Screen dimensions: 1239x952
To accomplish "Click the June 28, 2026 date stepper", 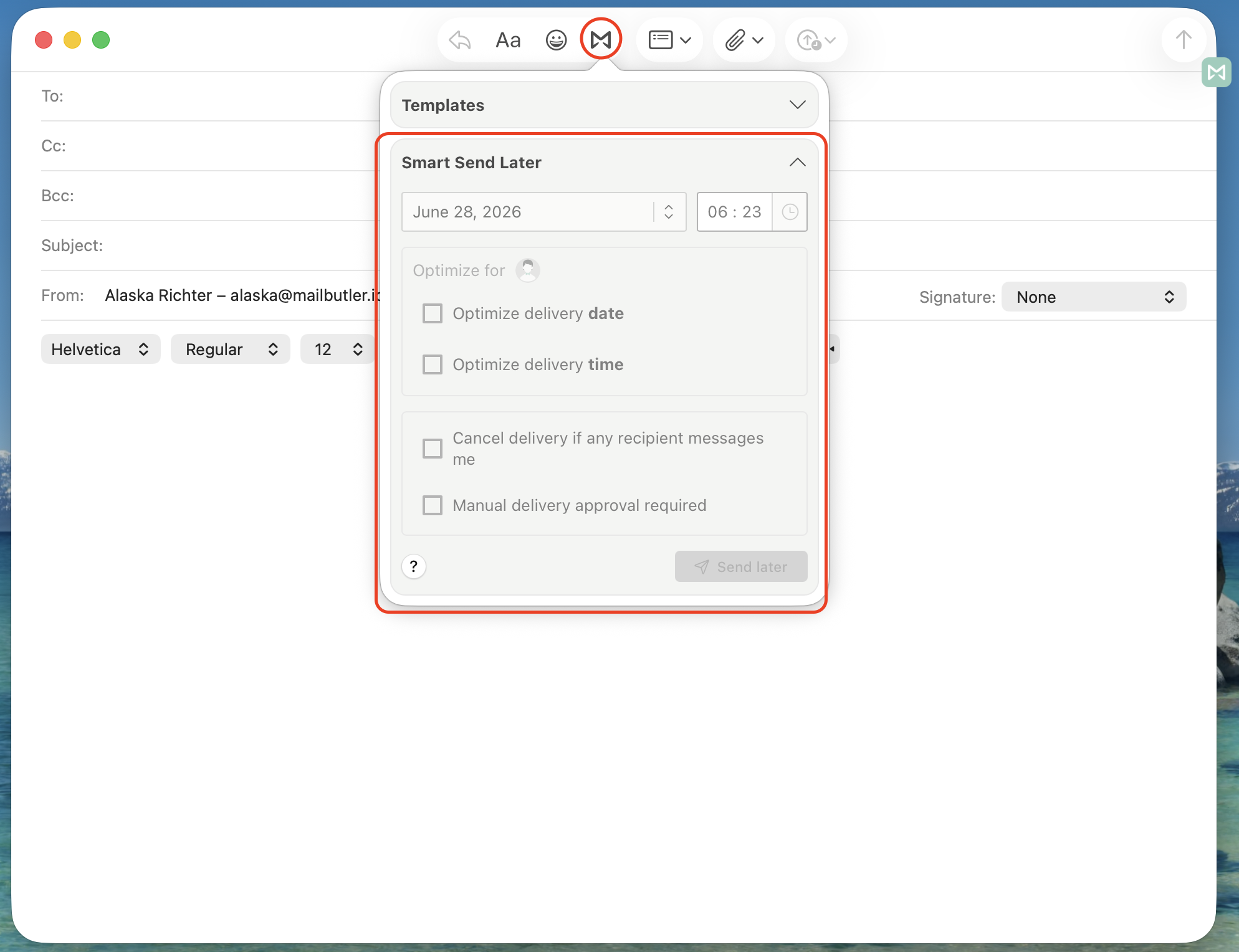I will click(x=669, y=212).
